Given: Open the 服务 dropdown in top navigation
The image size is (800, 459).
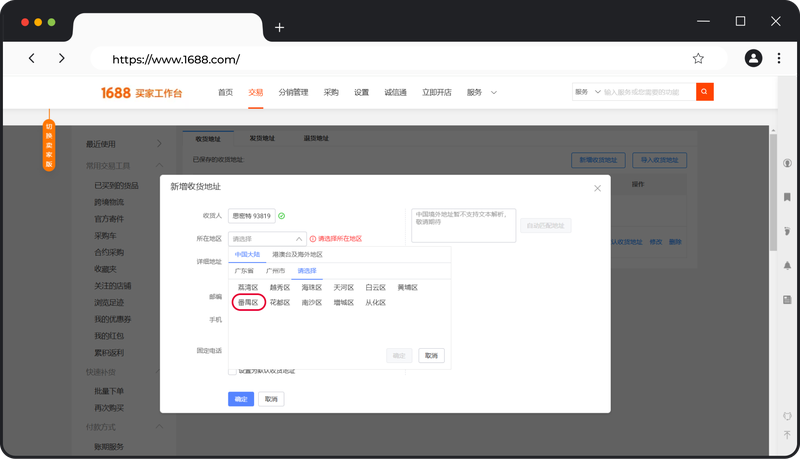Looking at the screenshot, I should click(481, 92).
